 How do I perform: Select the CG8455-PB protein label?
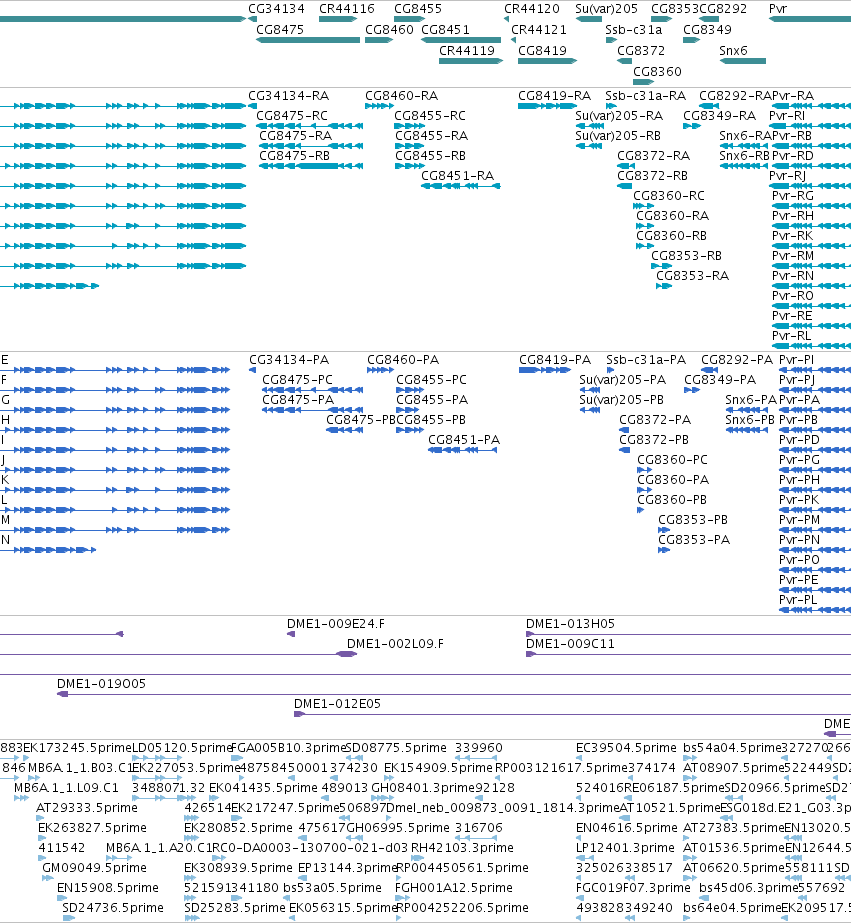(431, 420)
